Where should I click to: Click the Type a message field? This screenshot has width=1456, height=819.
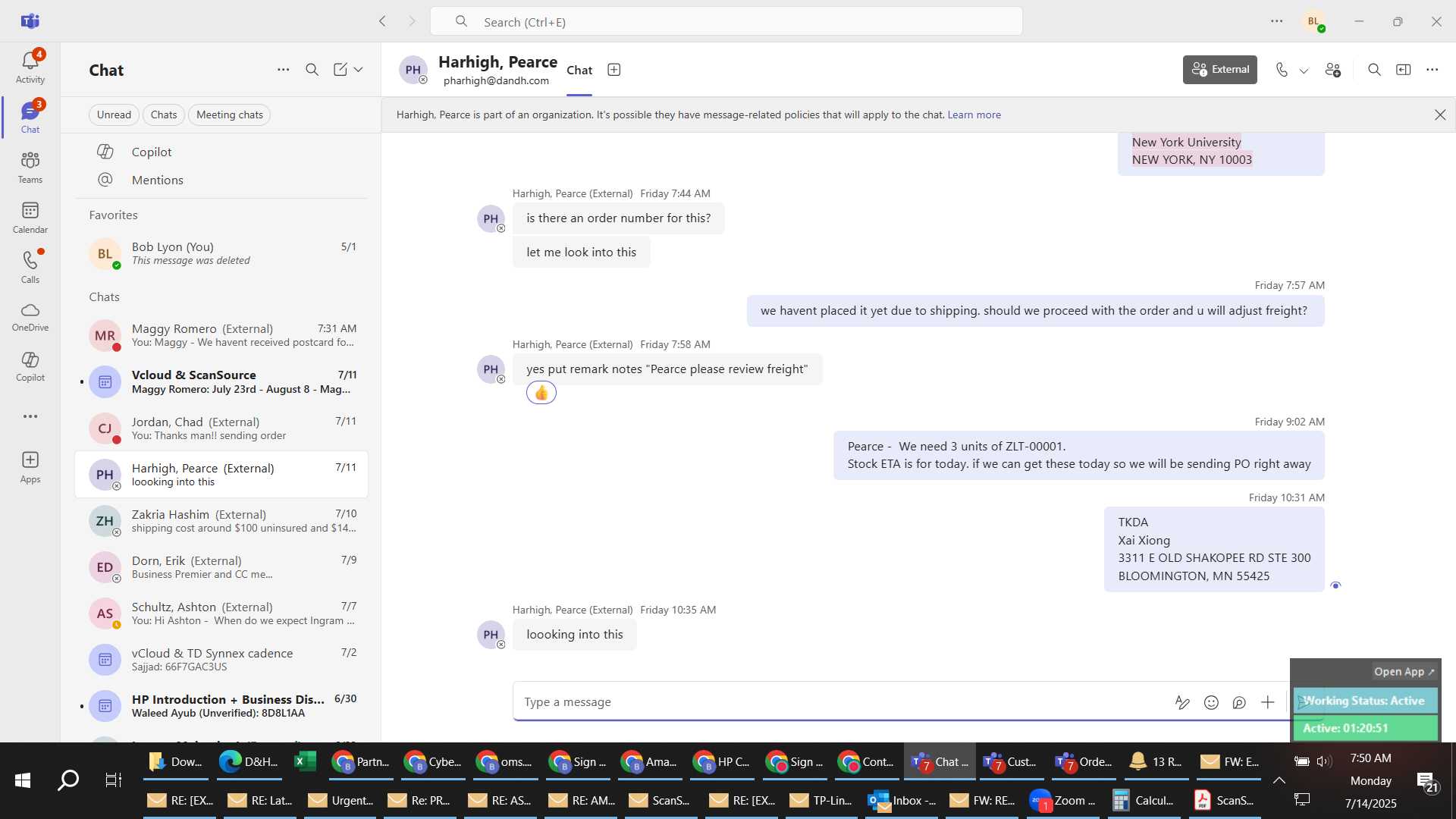tap(842, 702)
